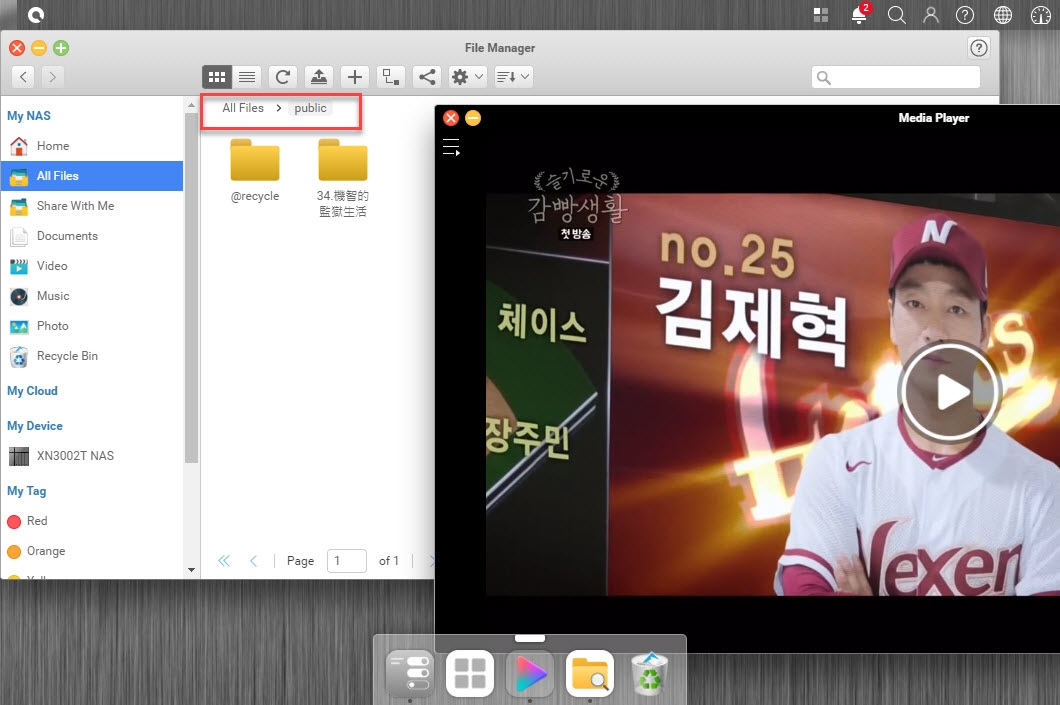Collapse the My Tag section
This screenshot has height=705, width=1060.
point(27,491)
